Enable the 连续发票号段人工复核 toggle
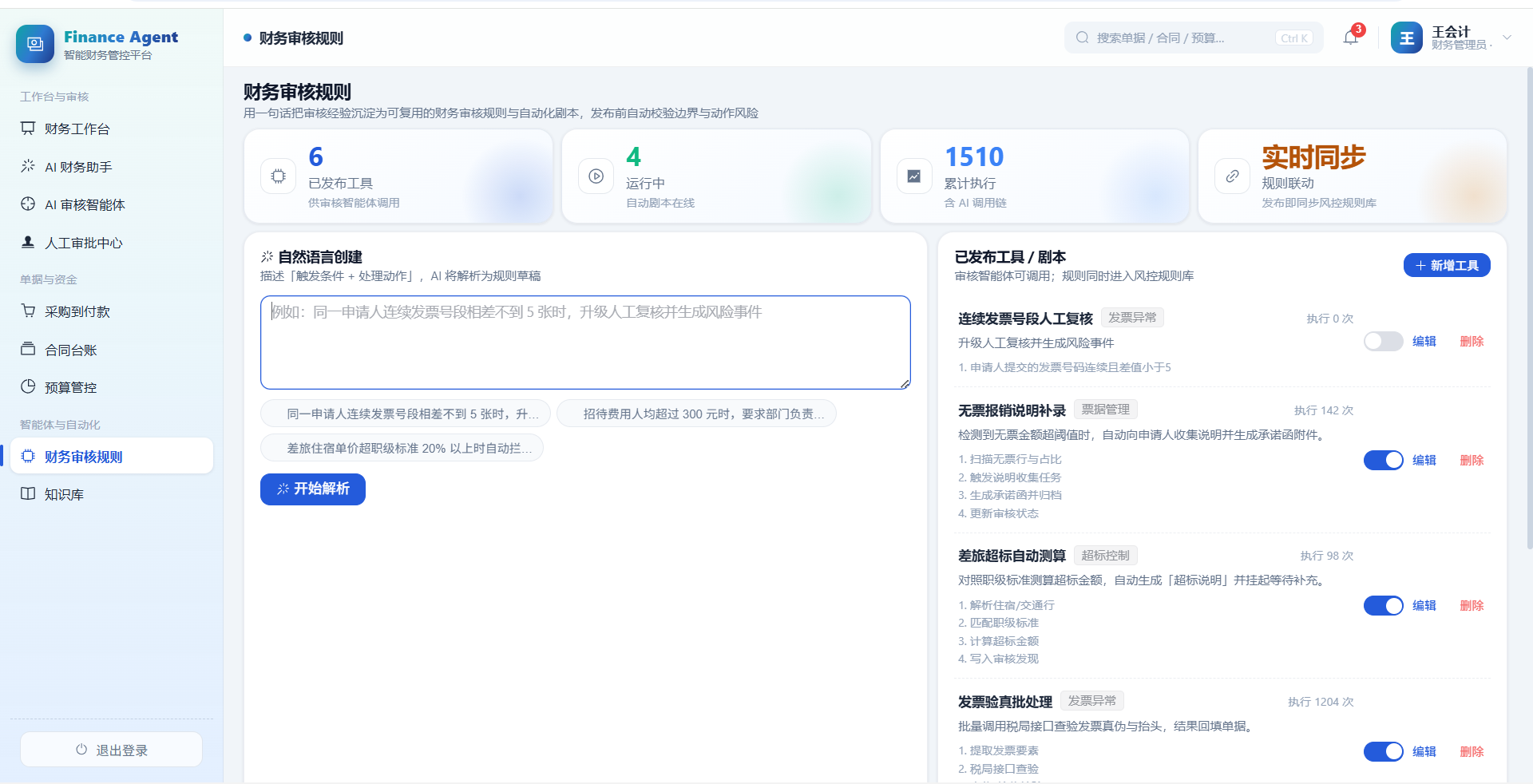The image size is (1533, 784). (1383, 342)
